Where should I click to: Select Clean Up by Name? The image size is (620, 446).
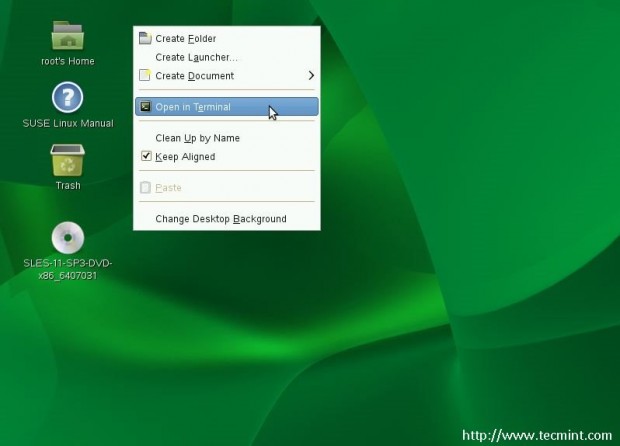click(x=227, y=138)
